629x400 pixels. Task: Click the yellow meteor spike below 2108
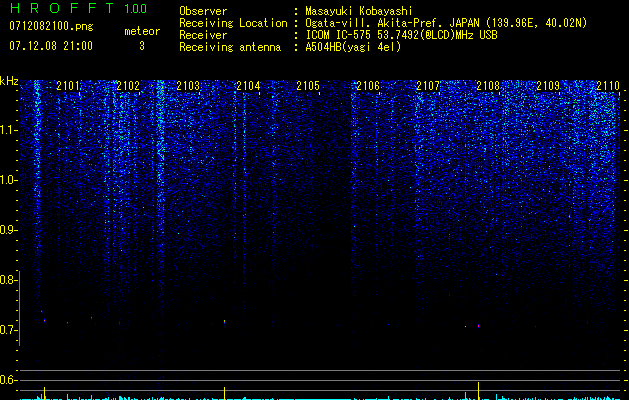[x=479, y=390]
